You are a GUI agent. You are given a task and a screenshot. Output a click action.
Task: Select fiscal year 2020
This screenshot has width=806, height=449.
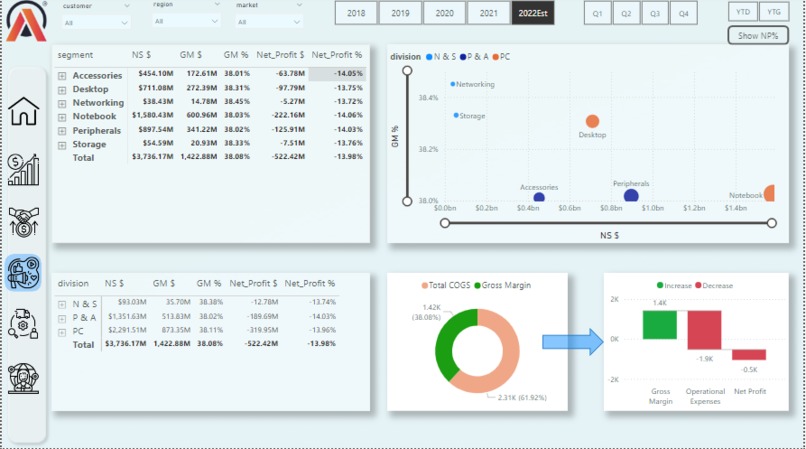tap(445, 13)
